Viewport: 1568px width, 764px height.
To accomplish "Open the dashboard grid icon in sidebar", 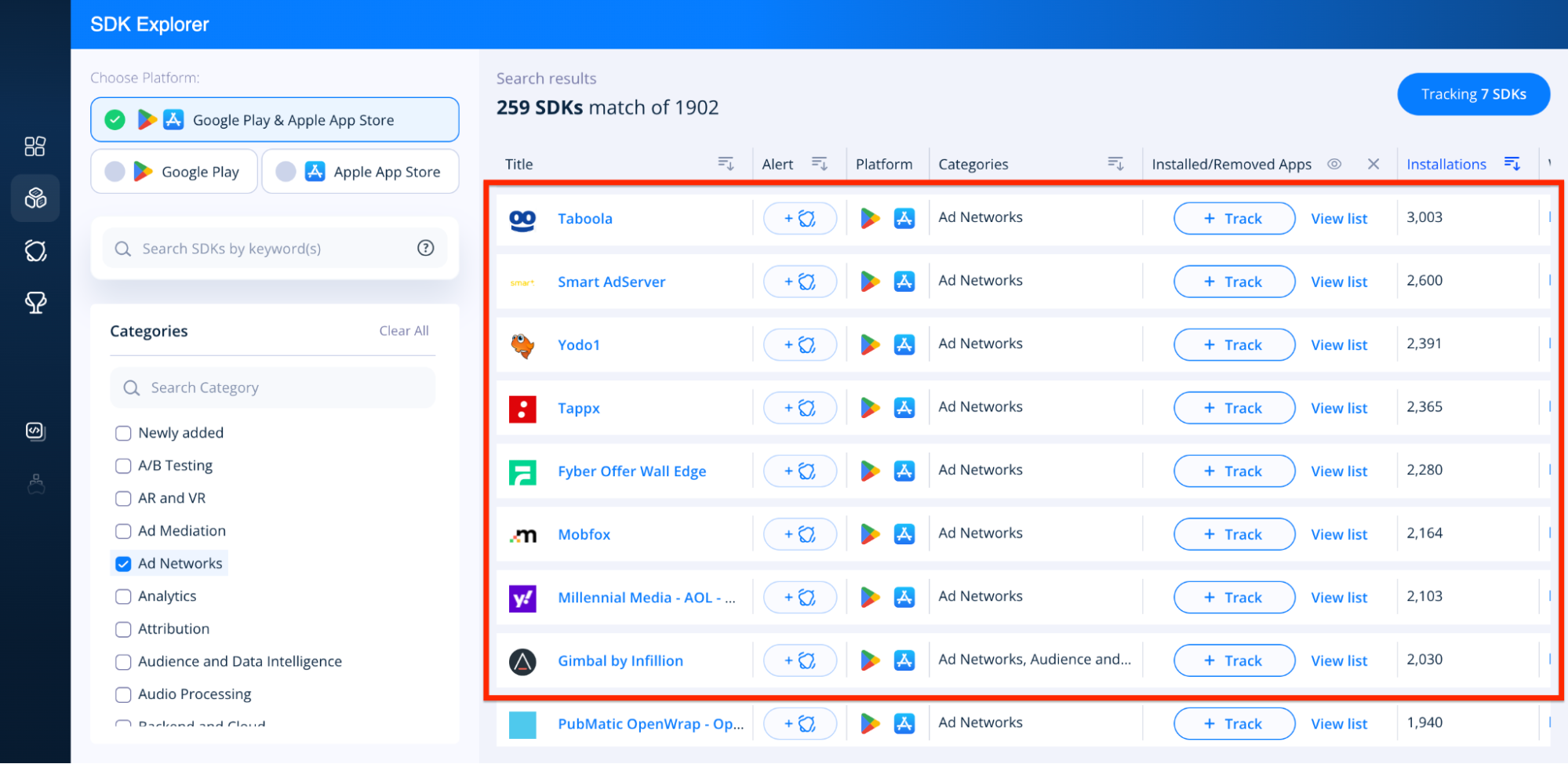I will (x=35, y=147).
